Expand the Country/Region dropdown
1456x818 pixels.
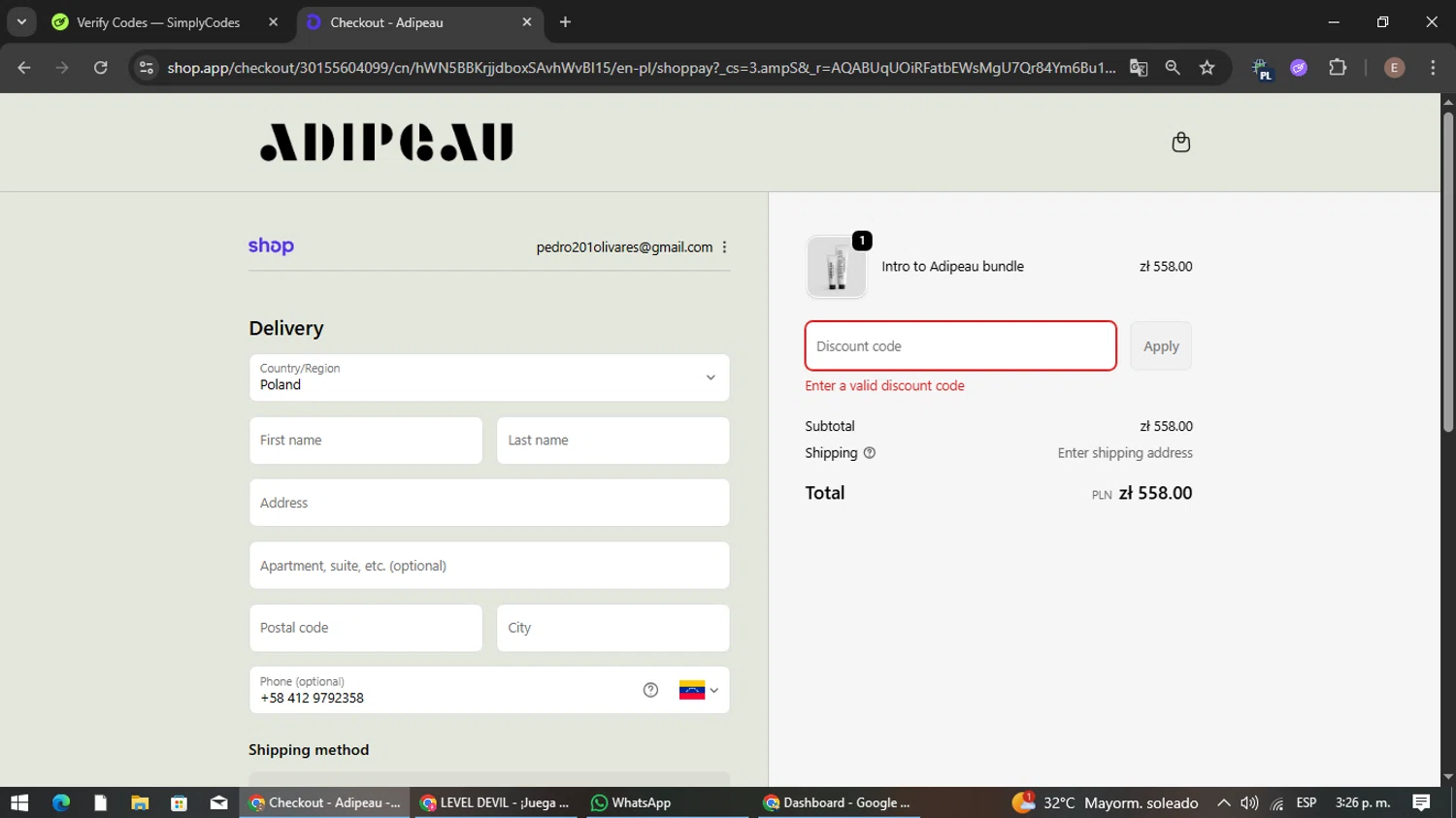pyautogui.click(x=489, y=377)
